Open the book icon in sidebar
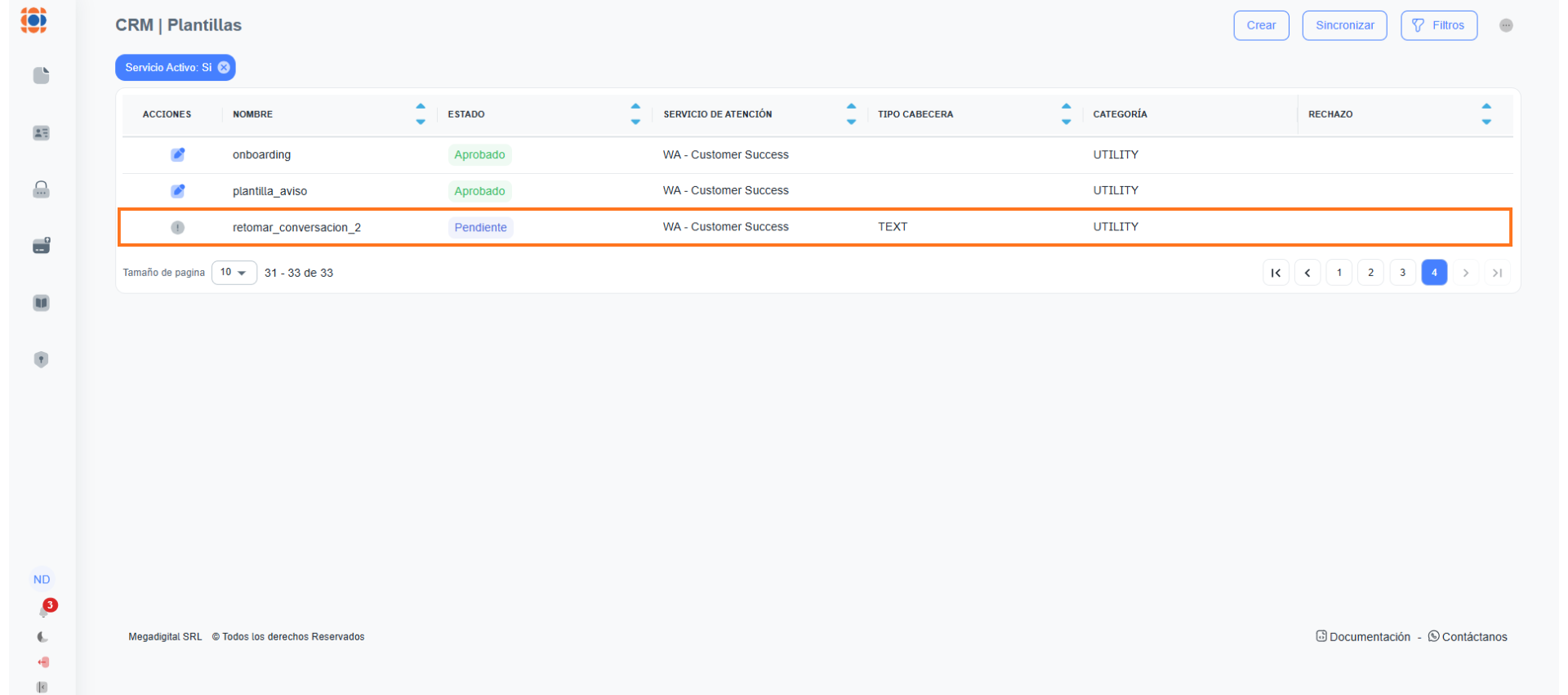The width and height of the screenshot is (1568, 695). 41,303
